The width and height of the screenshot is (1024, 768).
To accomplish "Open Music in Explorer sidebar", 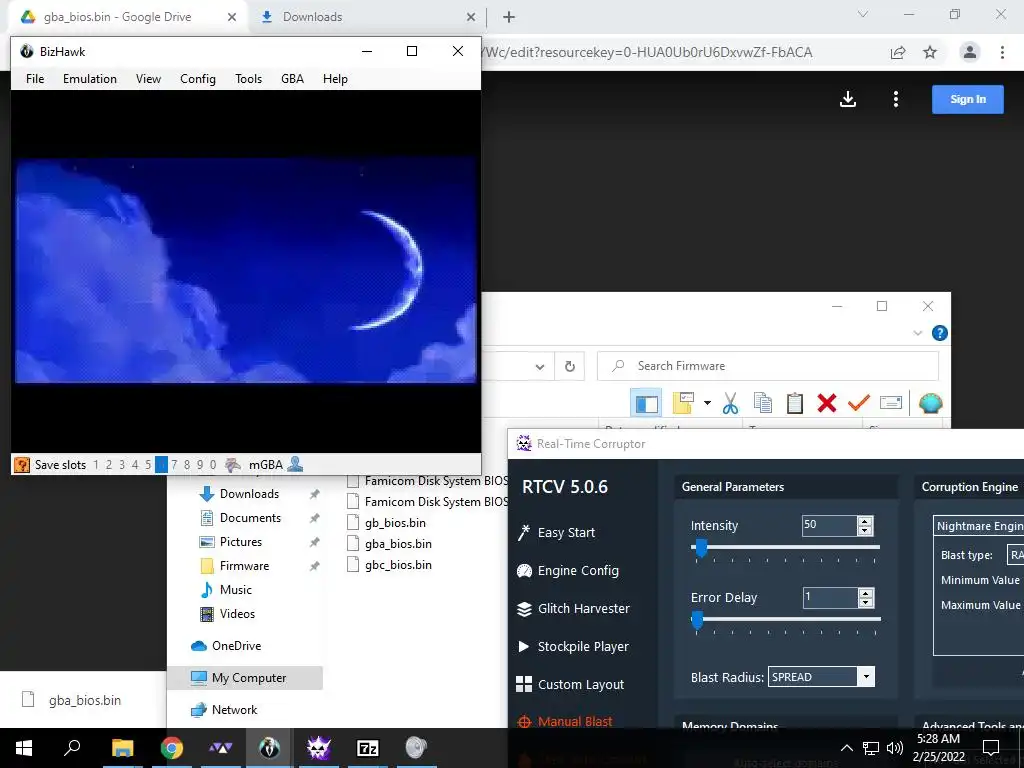I will (235, 590).
